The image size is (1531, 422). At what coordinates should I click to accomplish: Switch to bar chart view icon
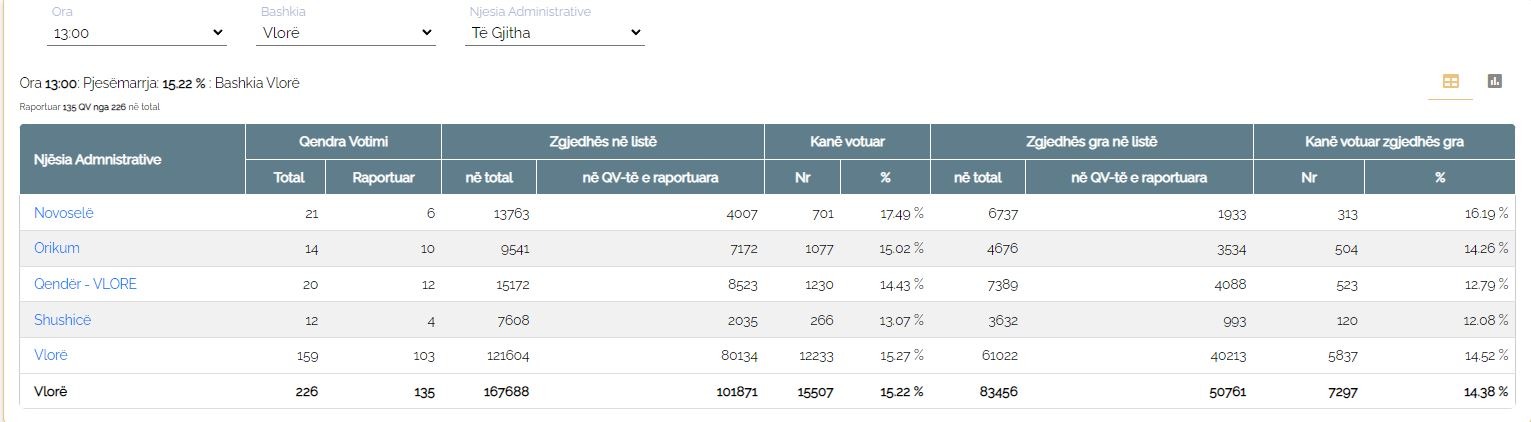coord(1495,82)
